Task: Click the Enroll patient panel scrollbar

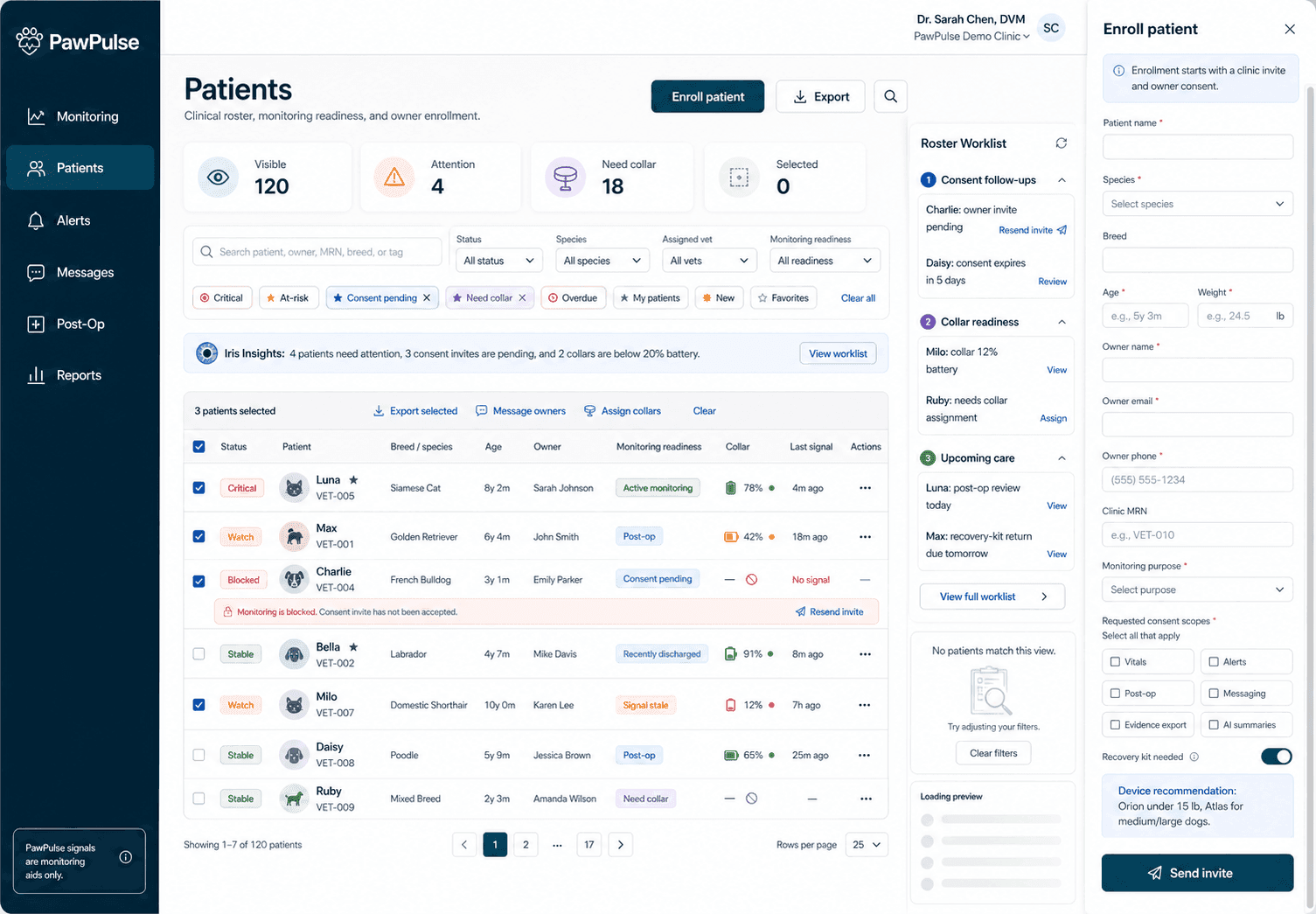Action: 1309,499
